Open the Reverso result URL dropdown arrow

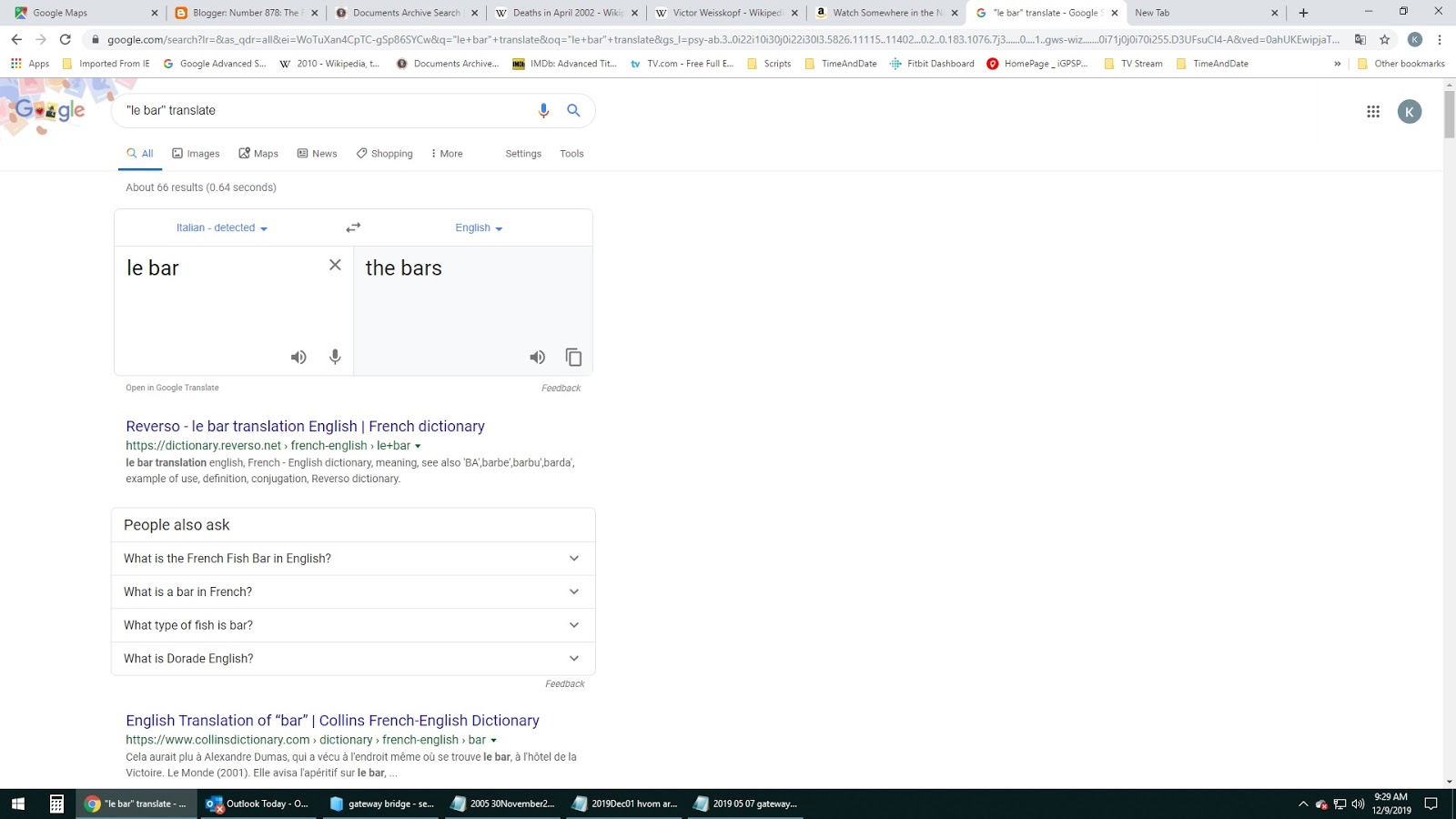(419, 446)
